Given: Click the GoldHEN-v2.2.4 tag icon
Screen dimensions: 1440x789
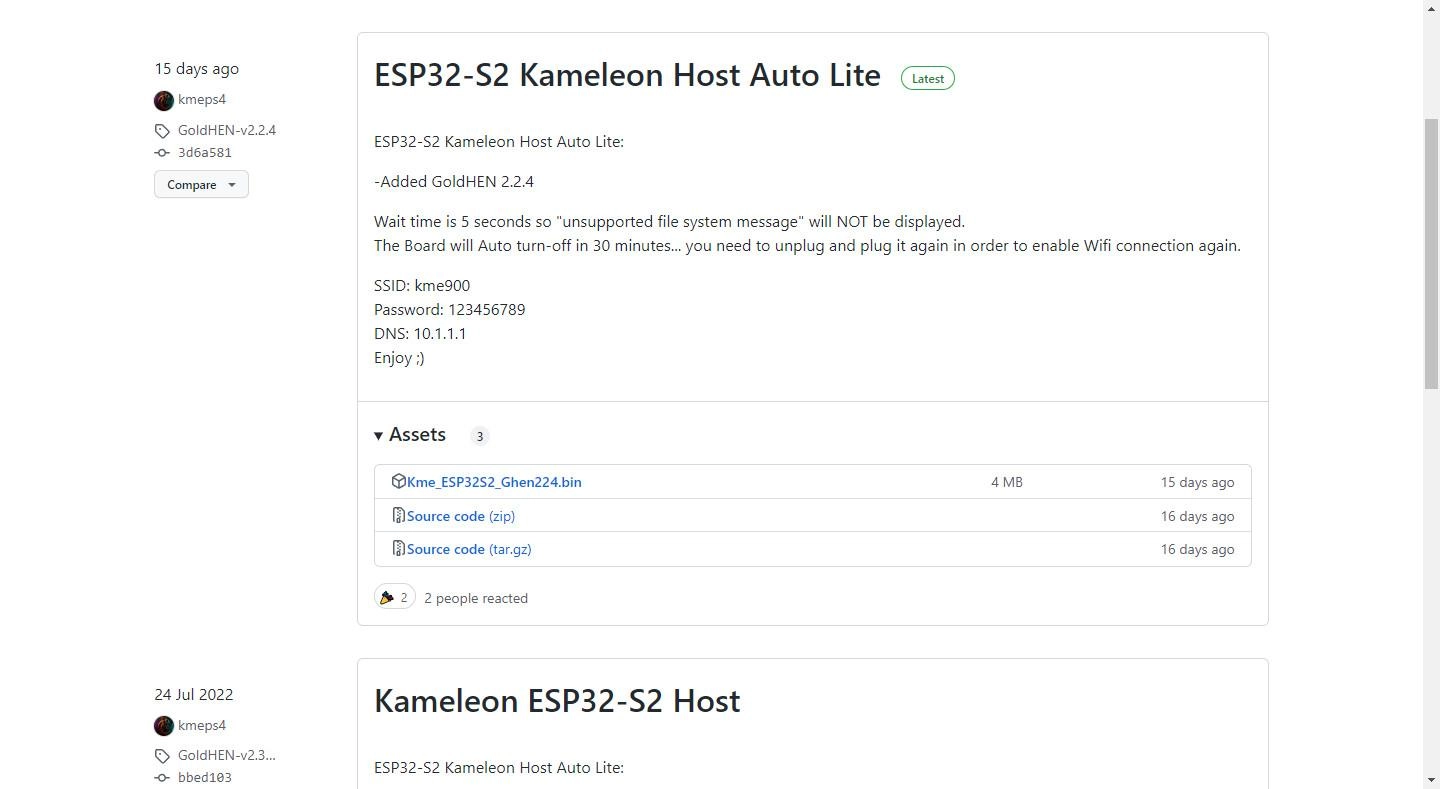Looking at the screenshot, I should click(x=162, y=131).
